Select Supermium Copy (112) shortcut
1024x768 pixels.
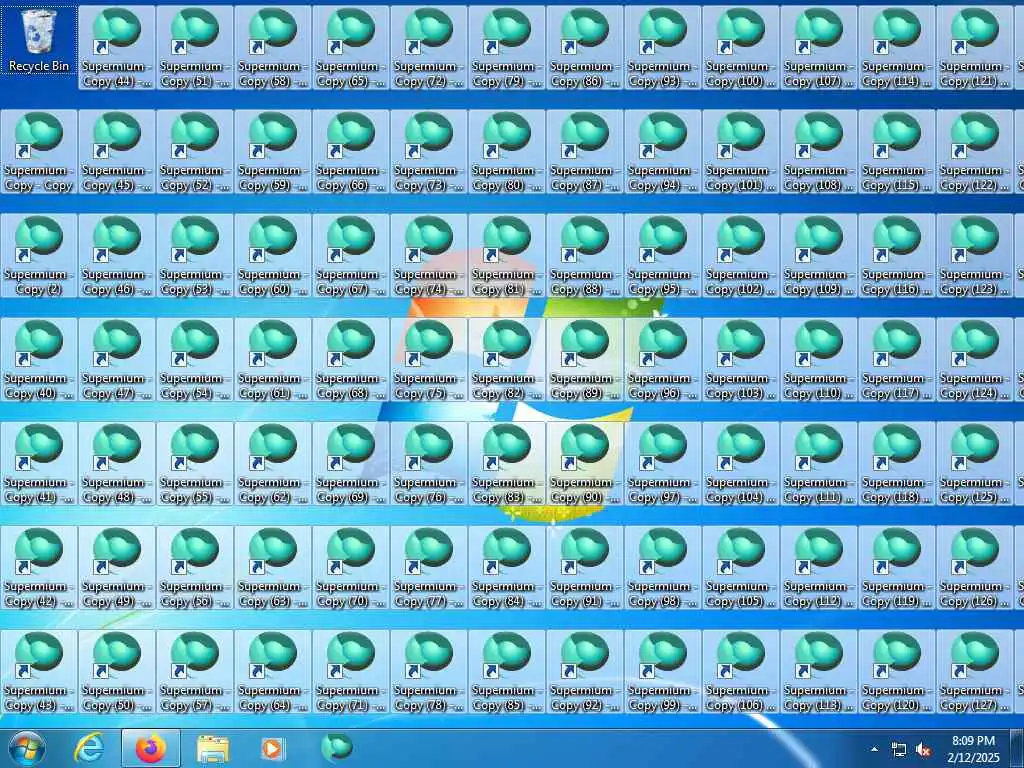coord(819,568)
